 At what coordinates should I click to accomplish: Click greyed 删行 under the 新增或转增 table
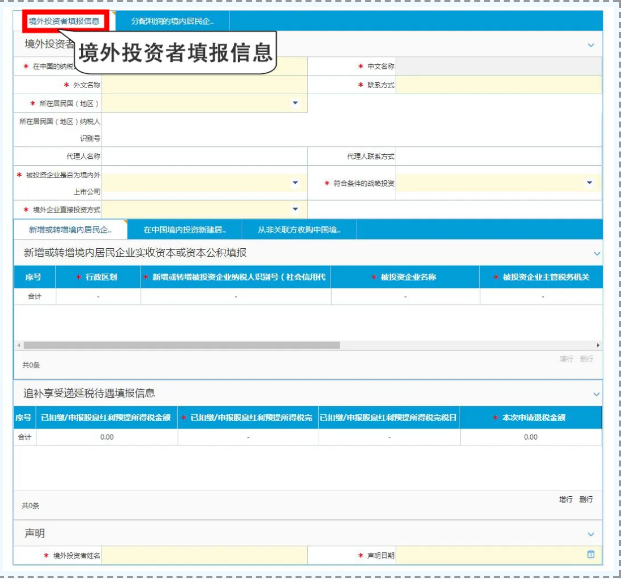[586, 359]
